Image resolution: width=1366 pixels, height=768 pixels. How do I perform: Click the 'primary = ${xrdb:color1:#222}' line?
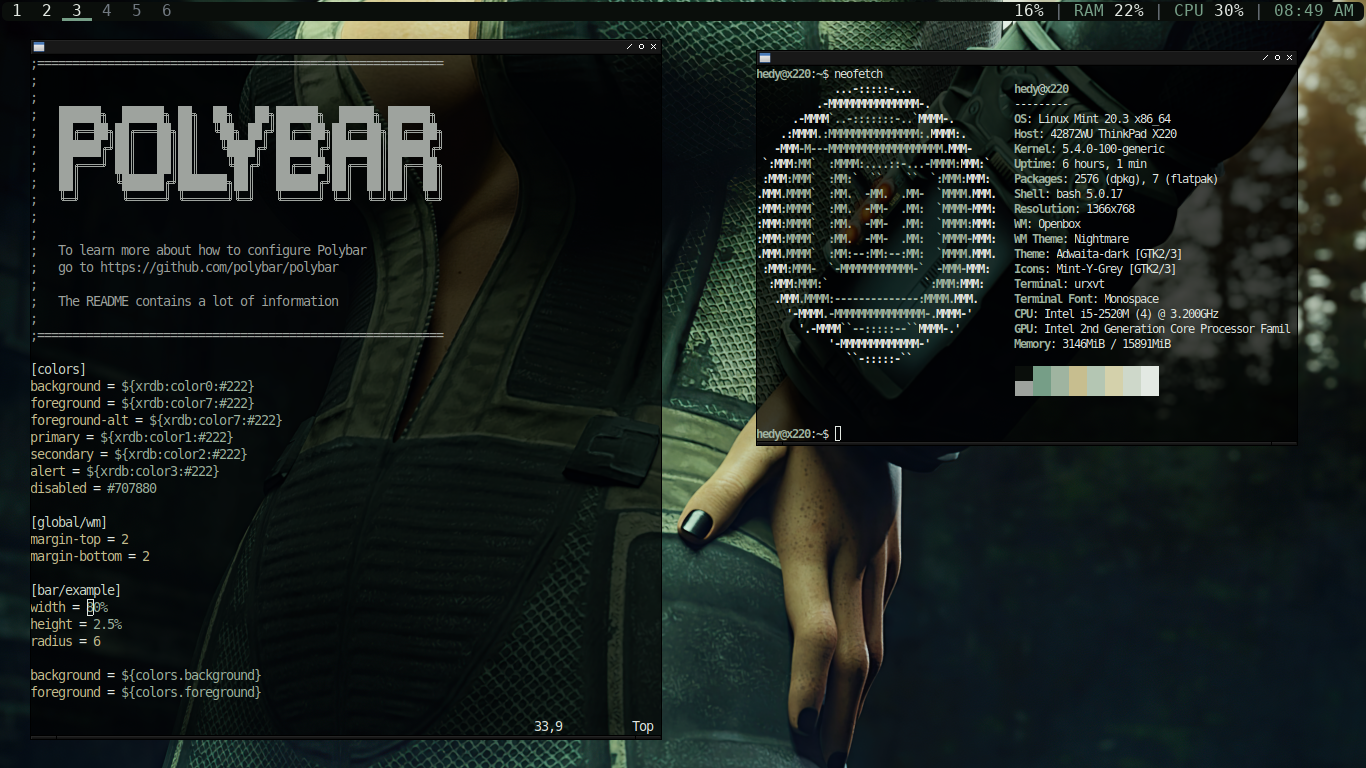132,437
